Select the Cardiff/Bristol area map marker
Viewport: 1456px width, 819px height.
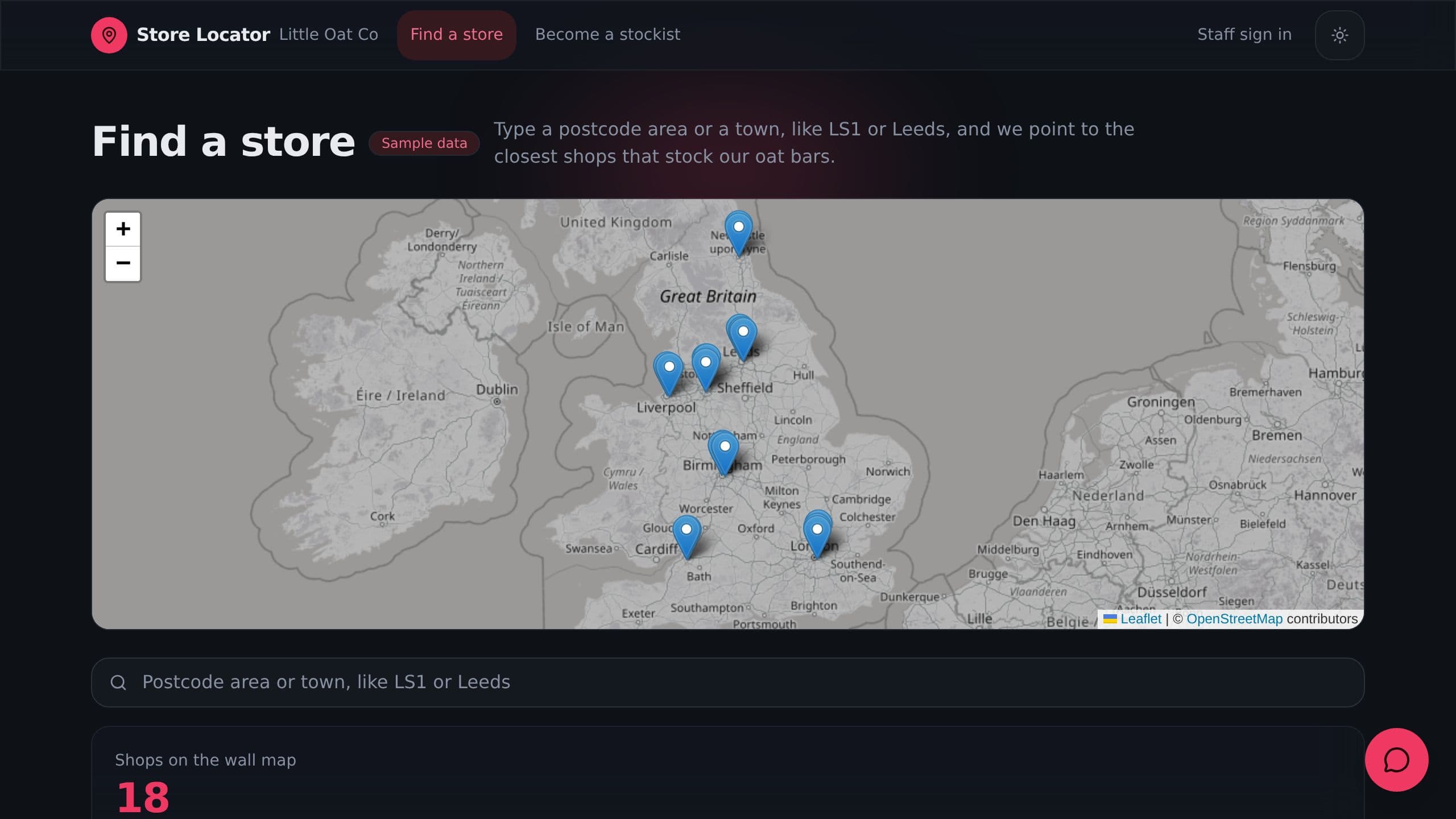(686, 537)
